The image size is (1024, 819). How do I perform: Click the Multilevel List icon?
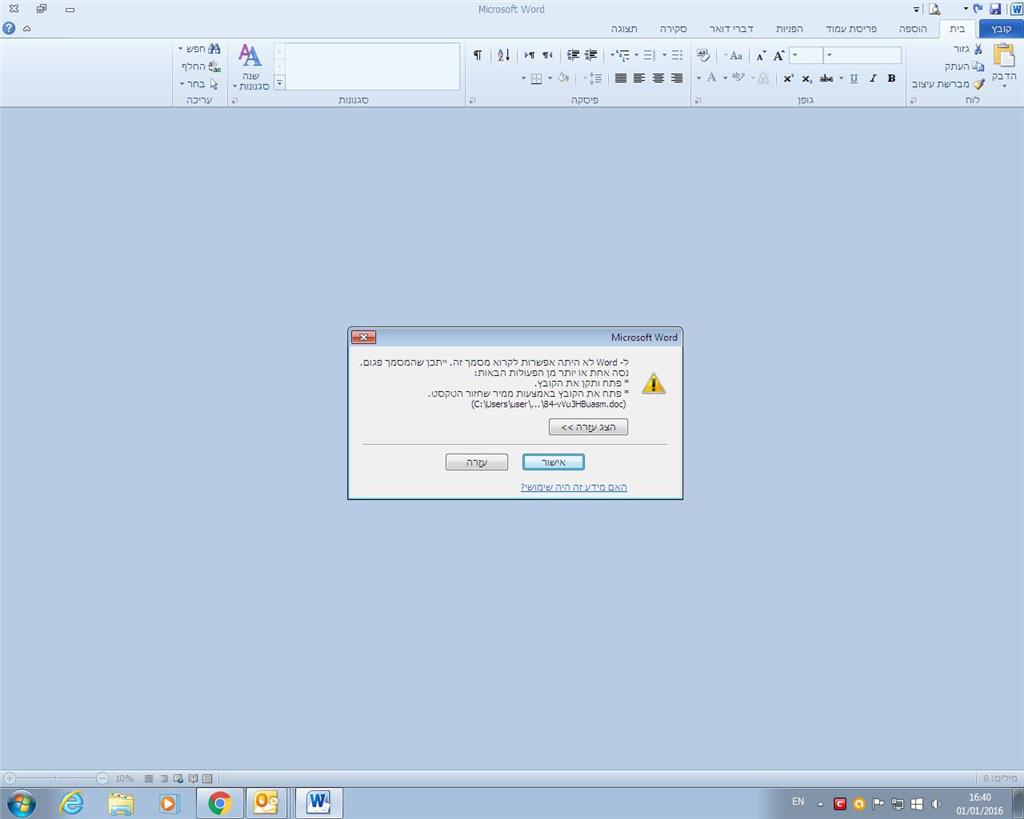tap(621, 56)
